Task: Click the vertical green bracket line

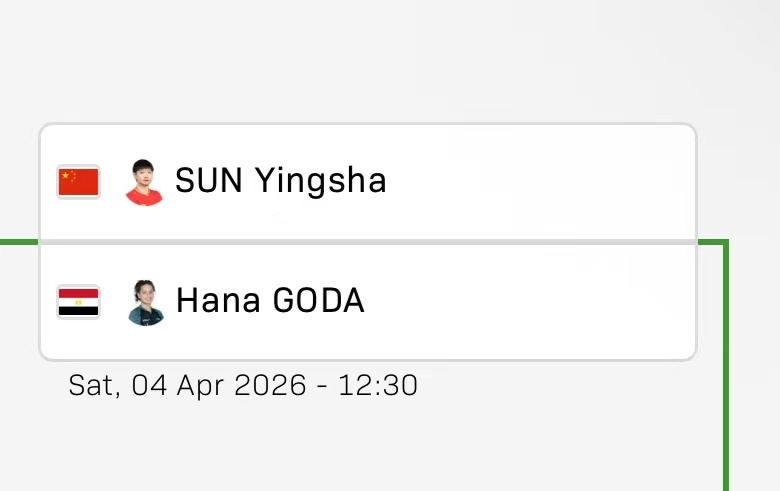Action: click(x=726, y=380)
